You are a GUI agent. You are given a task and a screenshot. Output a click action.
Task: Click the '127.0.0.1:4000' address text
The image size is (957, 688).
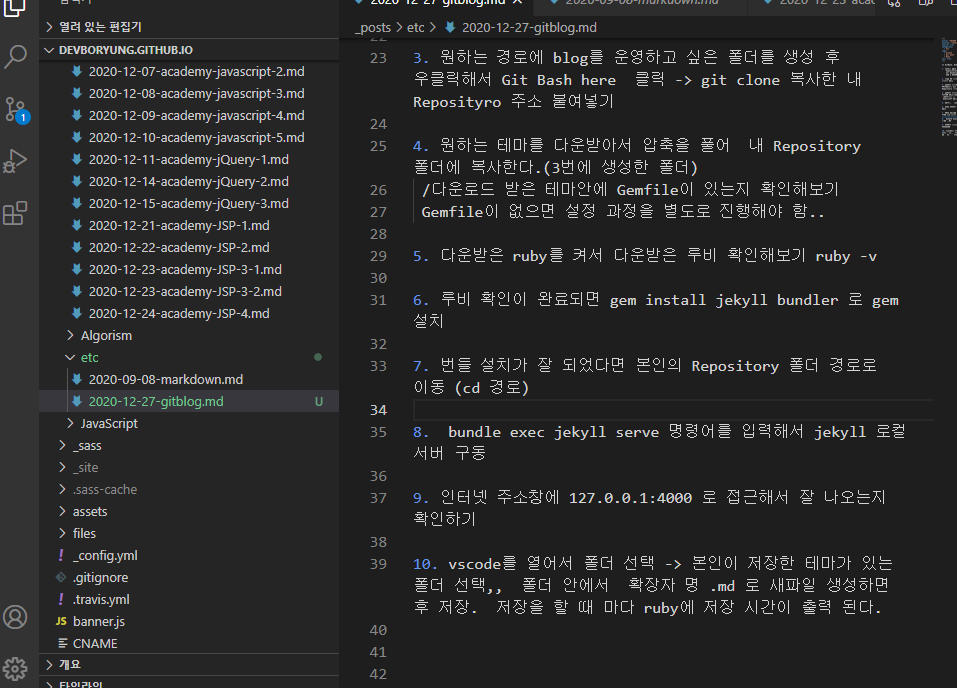[x=630, y=498]
